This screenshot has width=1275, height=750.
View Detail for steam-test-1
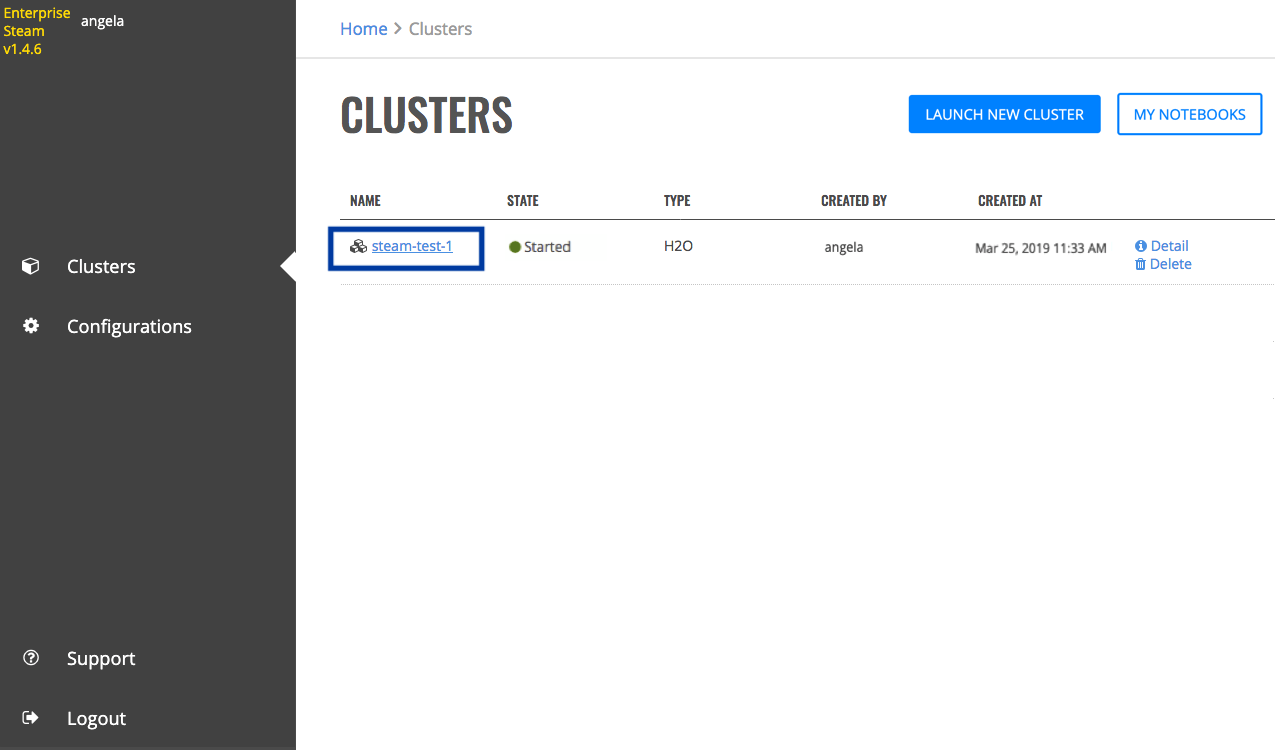point(1169,246)
